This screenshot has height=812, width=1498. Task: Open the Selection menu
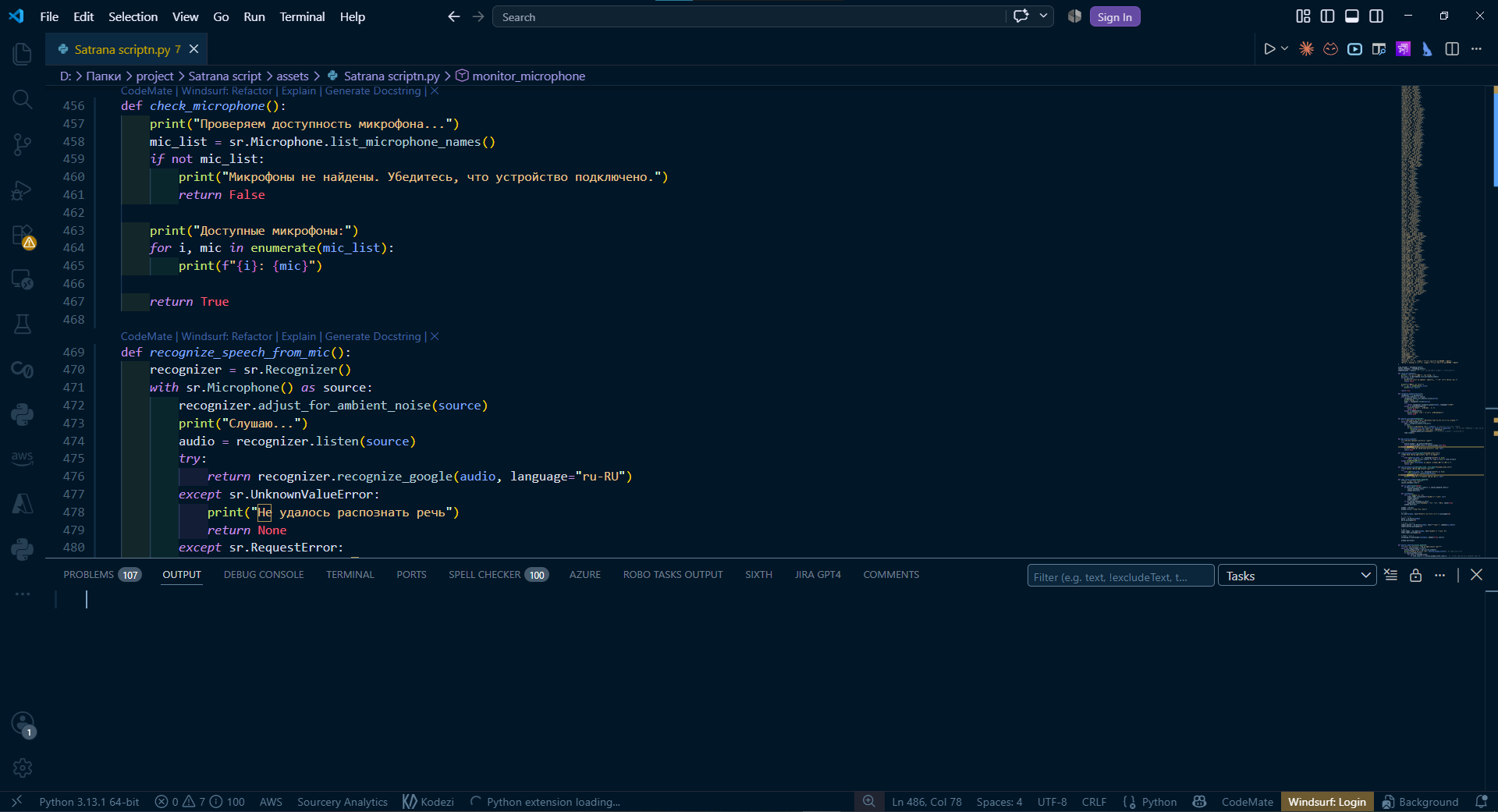pos(133,16)
